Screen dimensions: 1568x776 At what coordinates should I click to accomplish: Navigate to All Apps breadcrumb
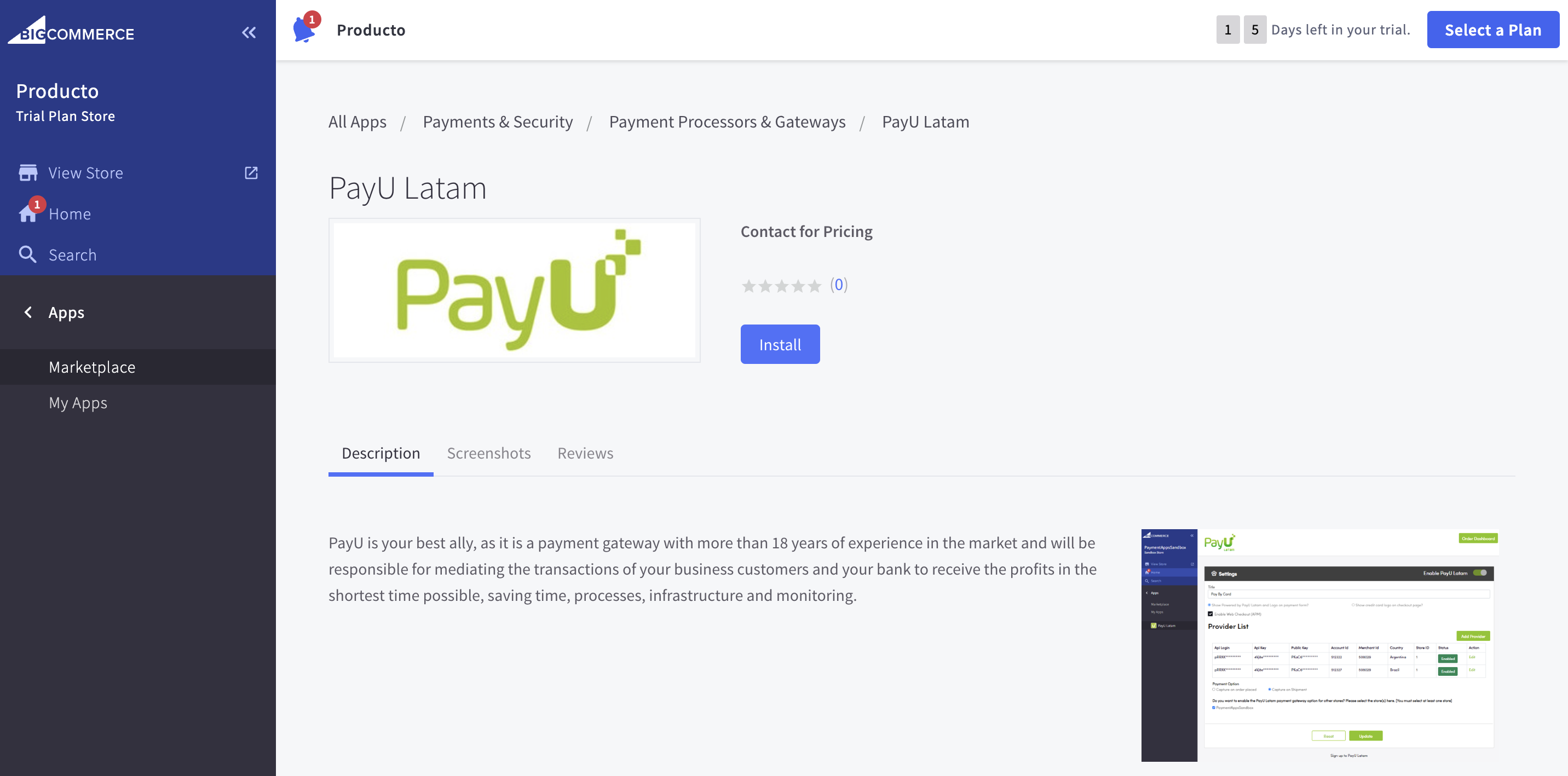pyautogui.click(x=358, y=121)
